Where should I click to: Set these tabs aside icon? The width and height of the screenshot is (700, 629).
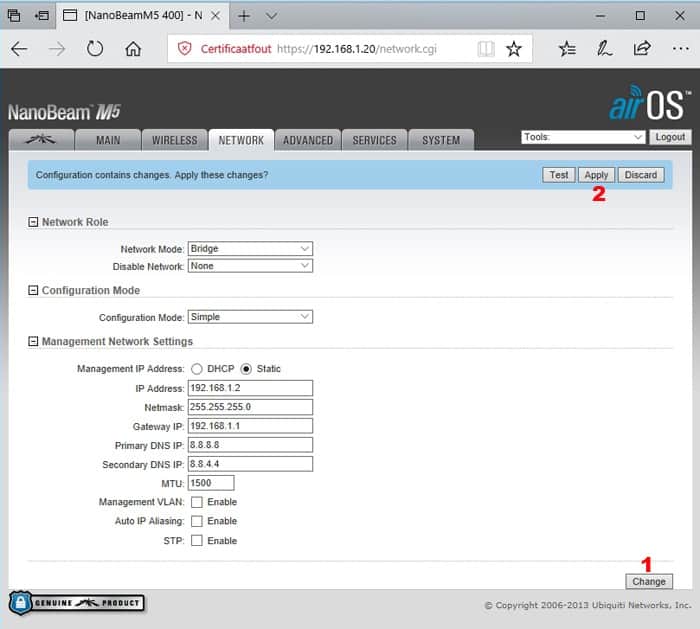[x=42, y=16]
